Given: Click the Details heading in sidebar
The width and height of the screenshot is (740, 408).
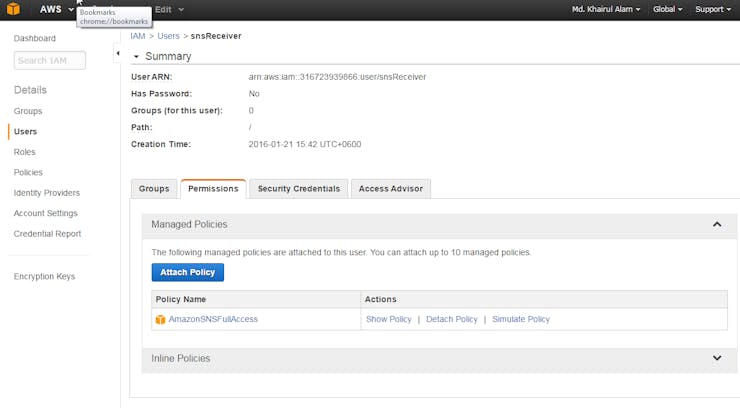Looking at the screenshot, I should point(30,90).
